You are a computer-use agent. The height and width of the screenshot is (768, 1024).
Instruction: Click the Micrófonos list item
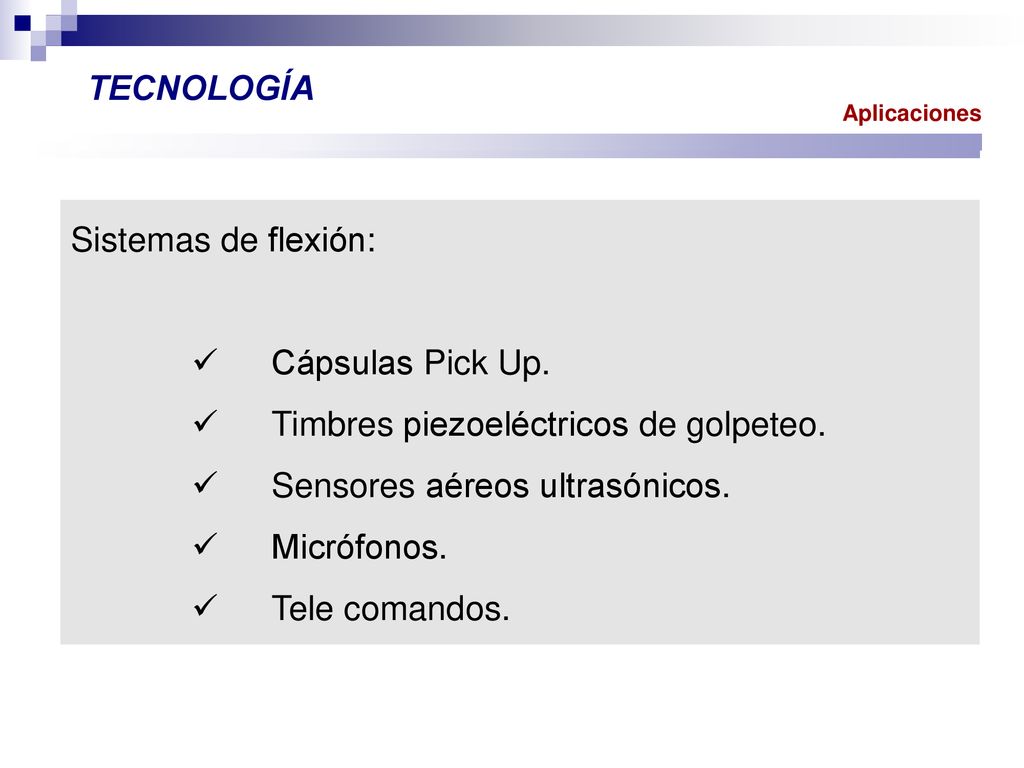pos(359,547)
